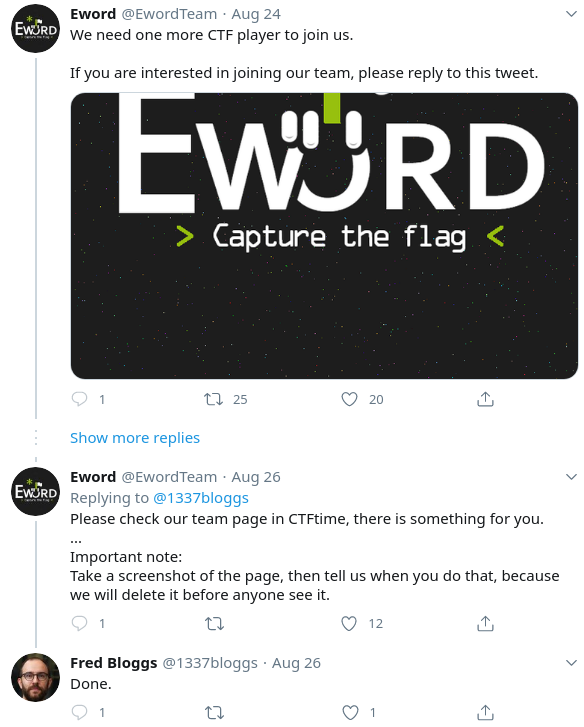Open the Aug 24 timestamp link
The height and width of the screenshot is (727, 584).
click(x=256, y=14)
